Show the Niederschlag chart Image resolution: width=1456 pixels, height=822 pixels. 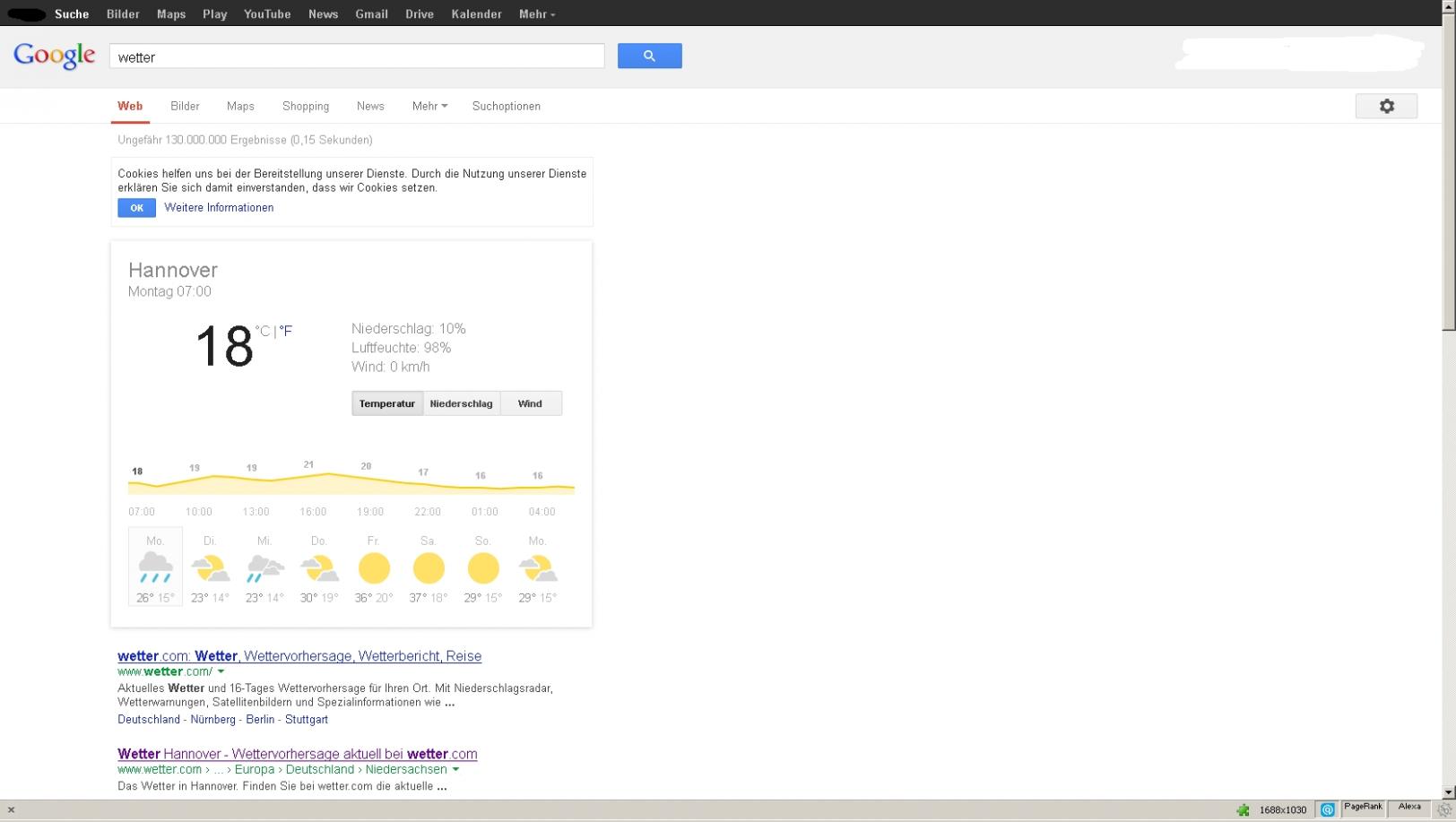point(461,403)
